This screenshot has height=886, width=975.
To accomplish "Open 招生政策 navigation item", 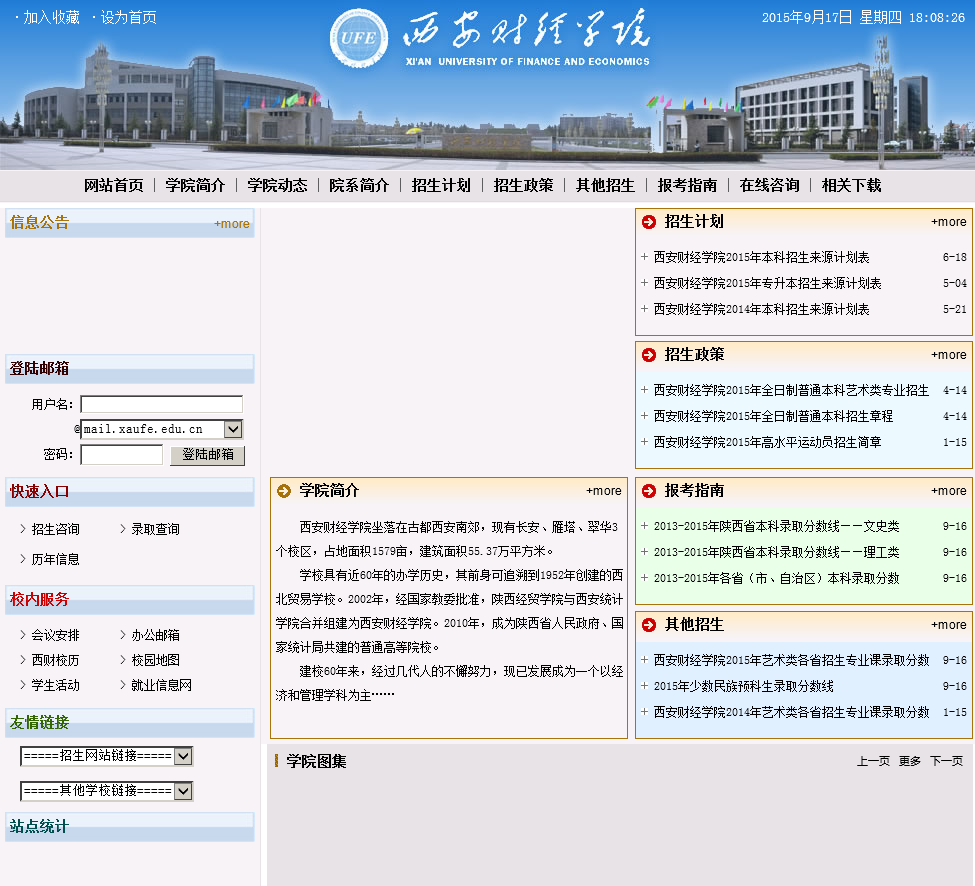I will click(x=524, y=185).
